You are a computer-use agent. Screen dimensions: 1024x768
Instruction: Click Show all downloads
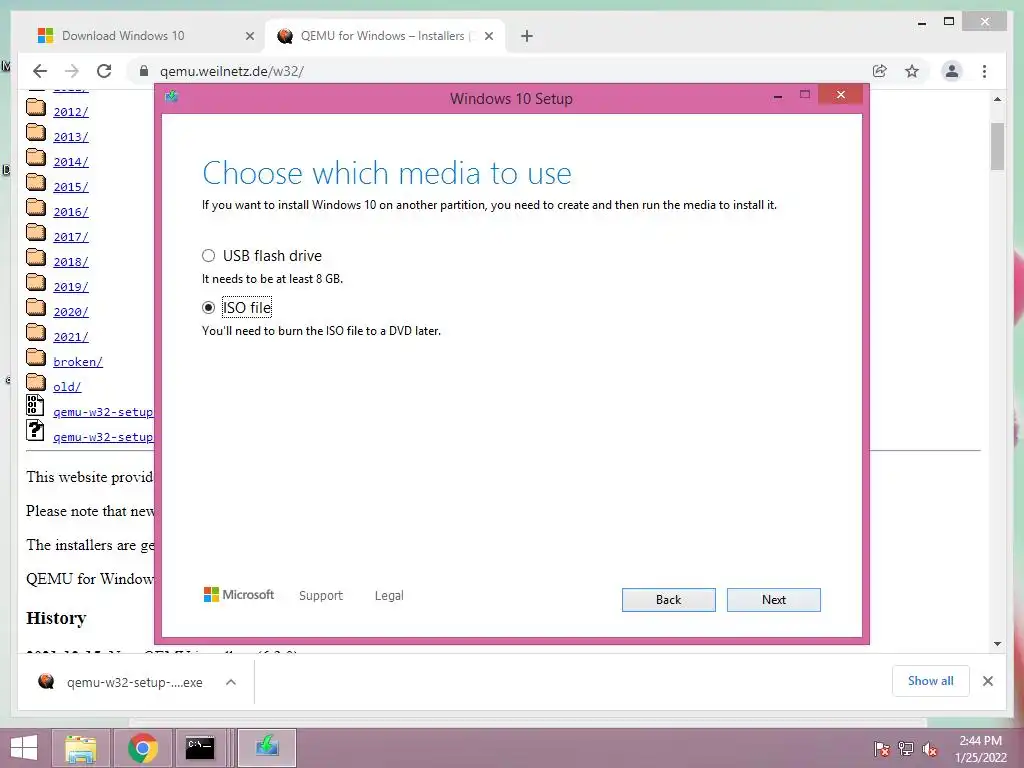click(x=930, y=681)
